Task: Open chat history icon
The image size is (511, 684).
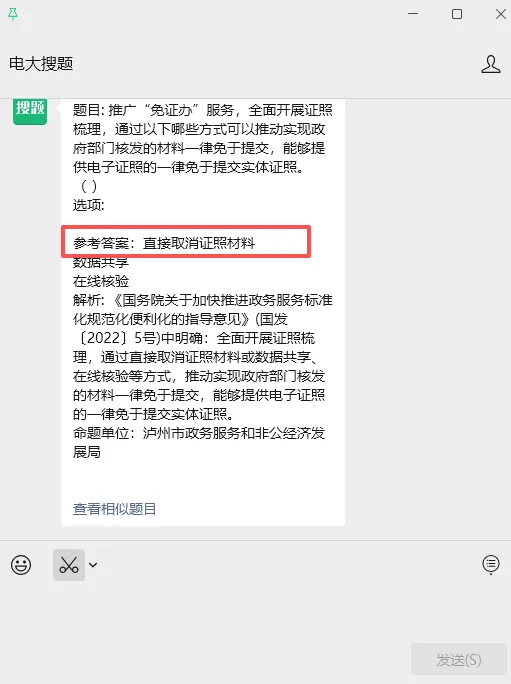Action: tap(490, 565)
